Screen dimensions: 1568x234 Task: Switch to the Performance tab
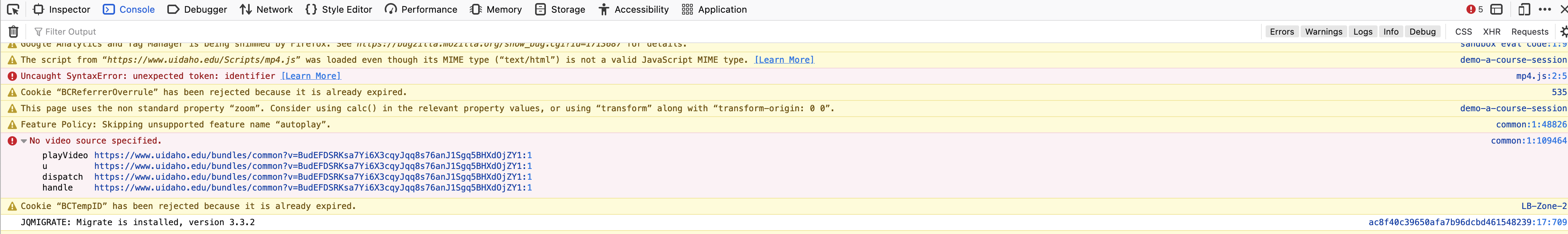click(x=421, y=9)
